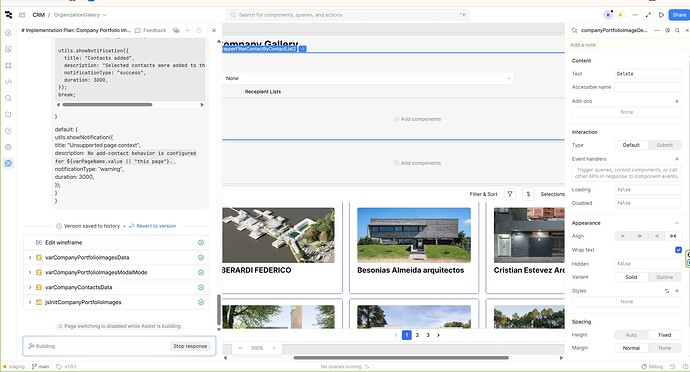
Task: Click the filter funnel icon
Action: click(x=510, y=194)
